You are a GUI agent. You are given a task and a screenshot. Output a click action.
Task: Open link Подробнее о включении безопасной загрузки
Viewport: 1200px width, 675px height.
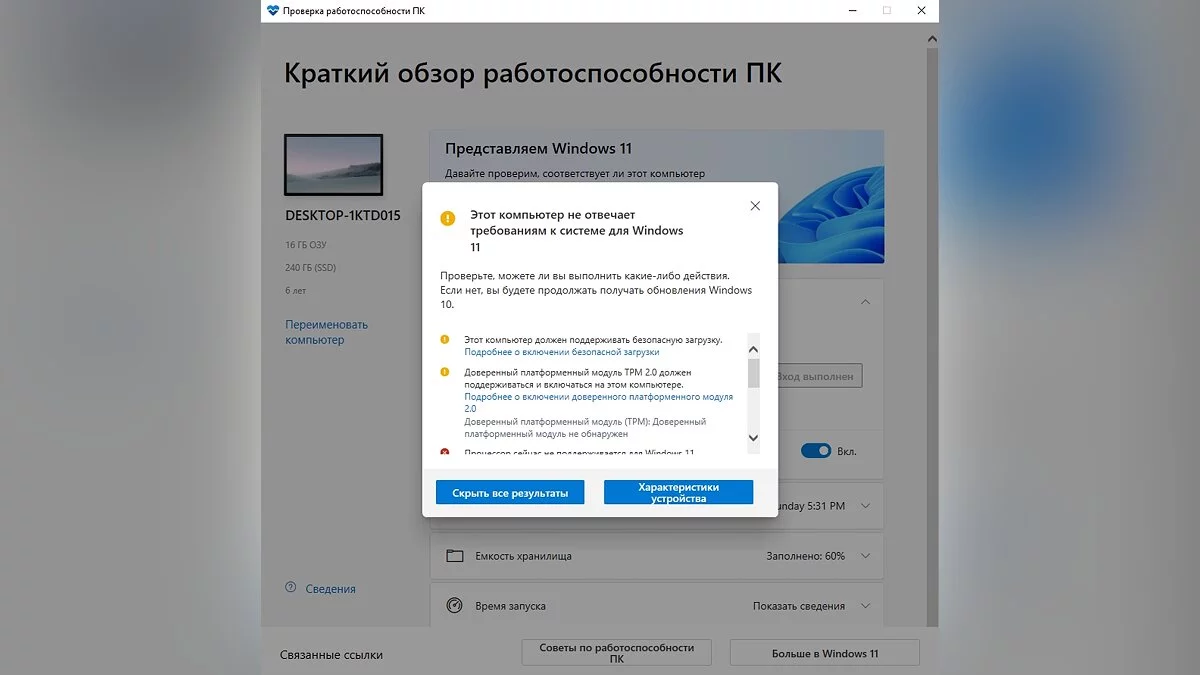[562, 352]
